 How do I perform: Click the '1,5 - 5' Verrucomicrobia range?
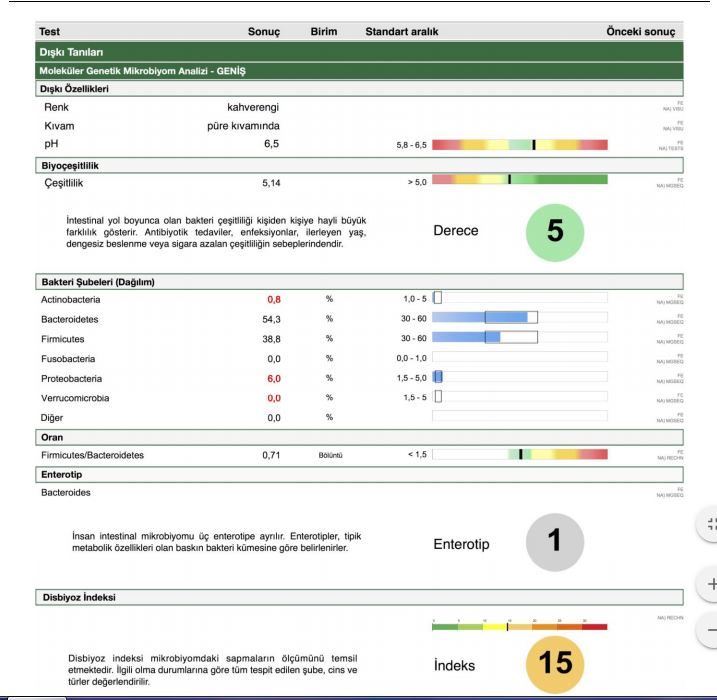[x=415, y=398]
